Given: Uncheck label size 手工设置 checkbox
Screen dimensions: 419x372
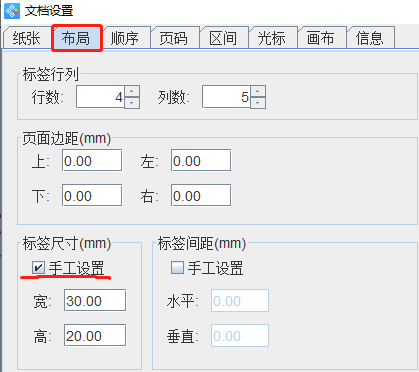Looking at the screenshot, I should tap(38, 267).
